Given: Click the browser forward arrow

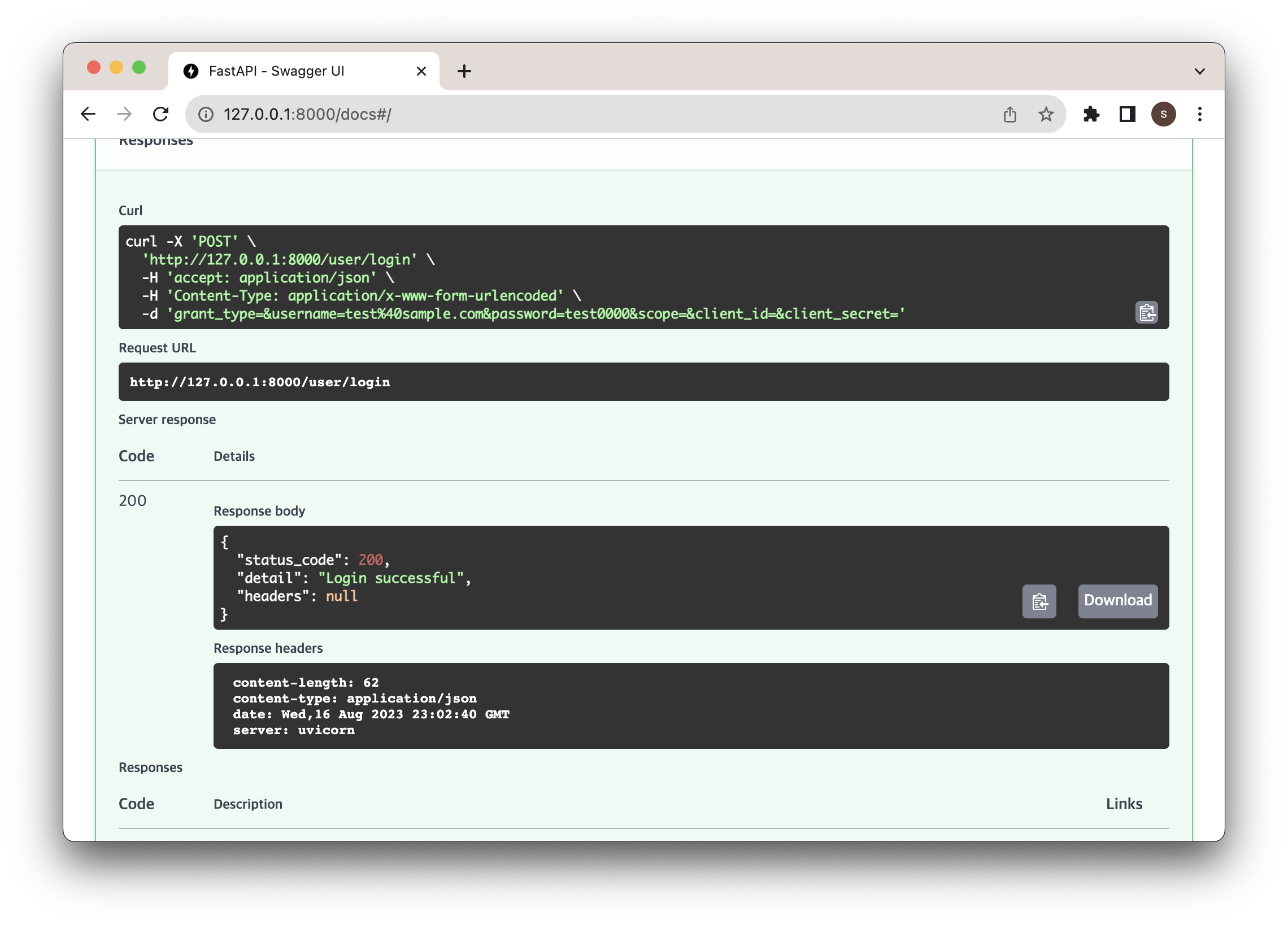Looking at the screenshot, I should tap(124, 114).
